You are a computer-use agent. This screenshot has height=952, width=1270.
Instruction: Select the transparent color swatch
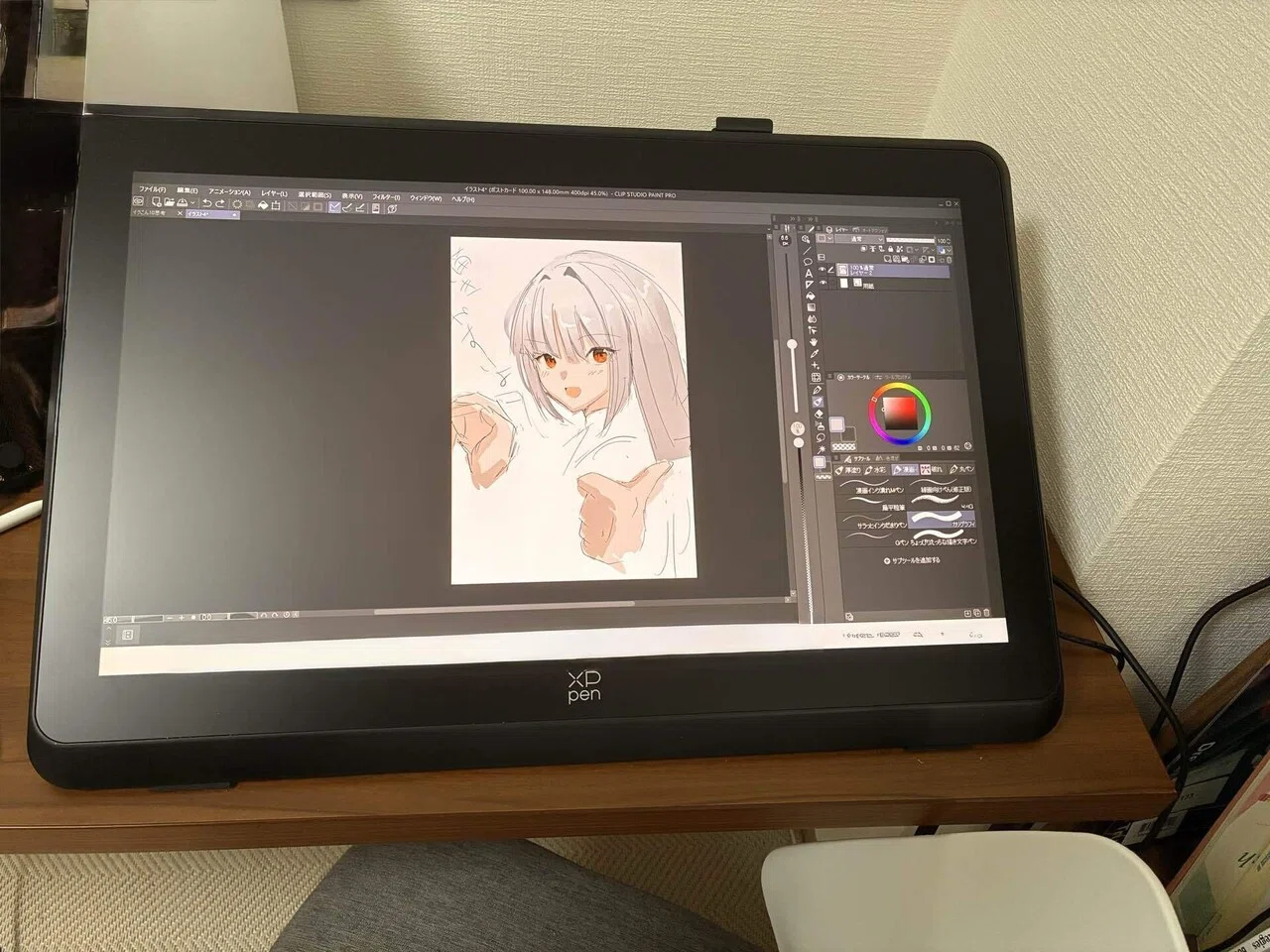point(842,447)
